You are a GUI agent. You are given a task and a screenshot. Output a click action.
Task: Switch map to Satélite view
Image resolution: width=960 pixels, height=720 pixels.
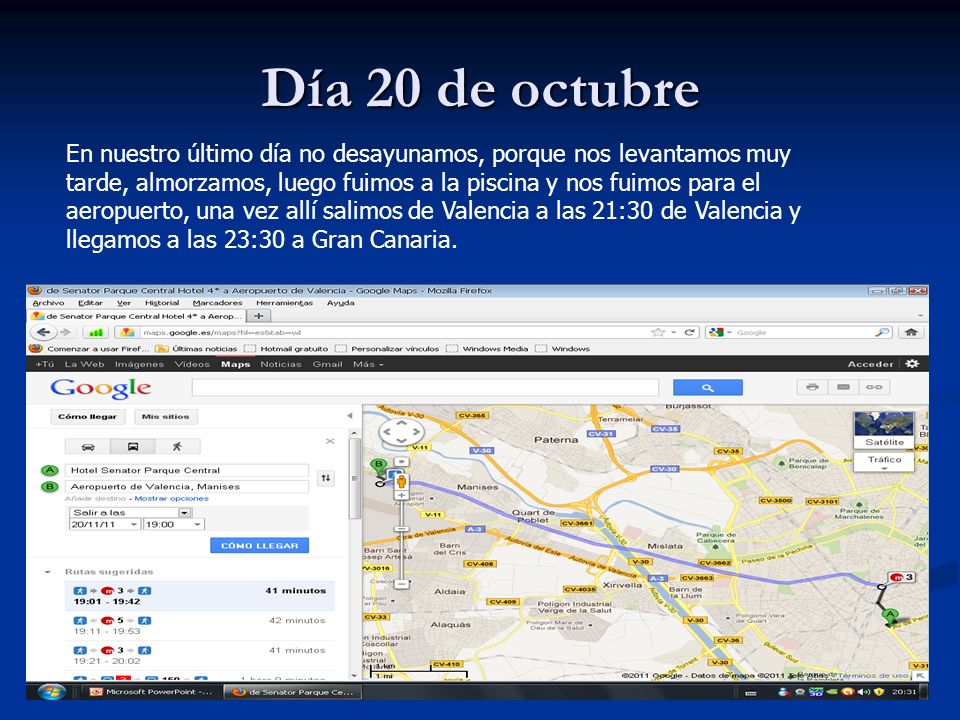pos(884,430)
